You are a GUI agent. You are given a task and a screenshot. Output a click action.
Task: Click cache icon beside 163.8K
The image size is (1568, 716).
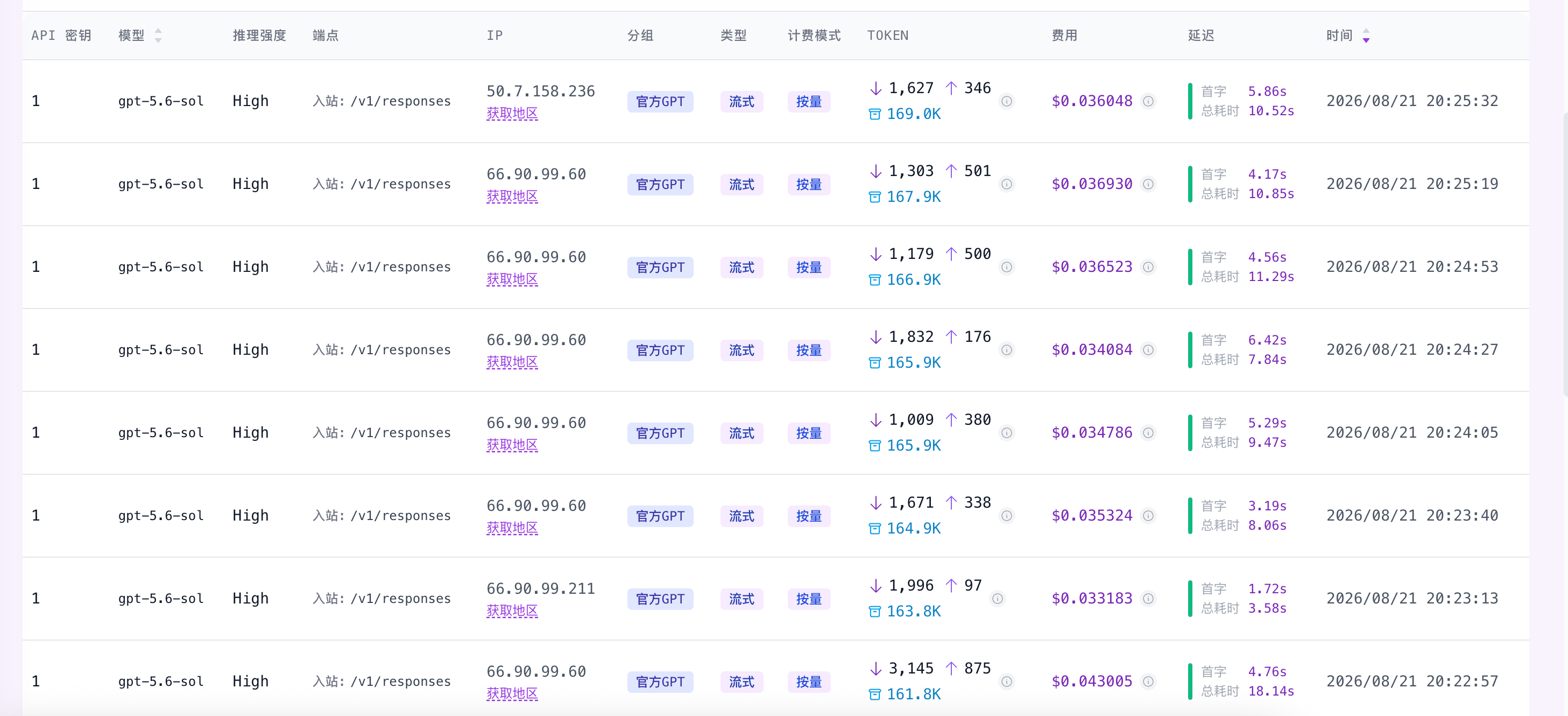[x=874, y=610]
